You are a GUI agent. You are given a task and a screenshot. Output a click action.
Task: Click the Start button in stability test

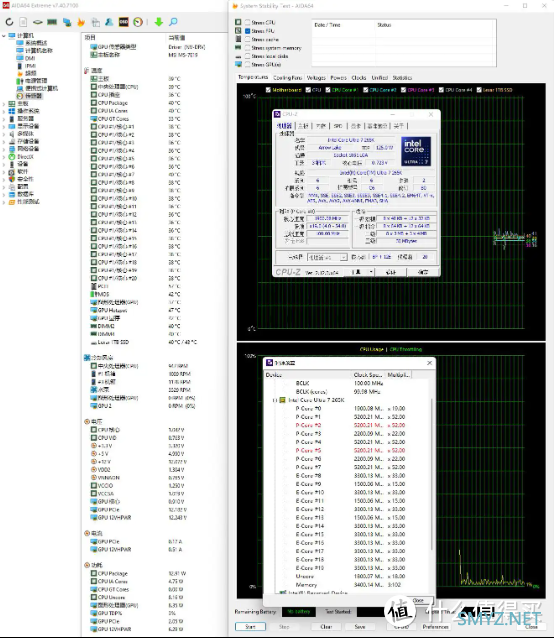[250, 627]
